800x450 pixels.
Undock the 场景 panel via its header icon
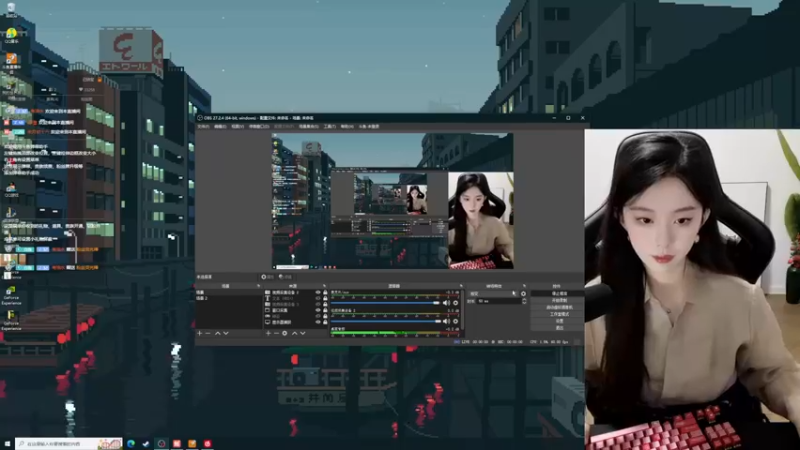coord(258,286)
